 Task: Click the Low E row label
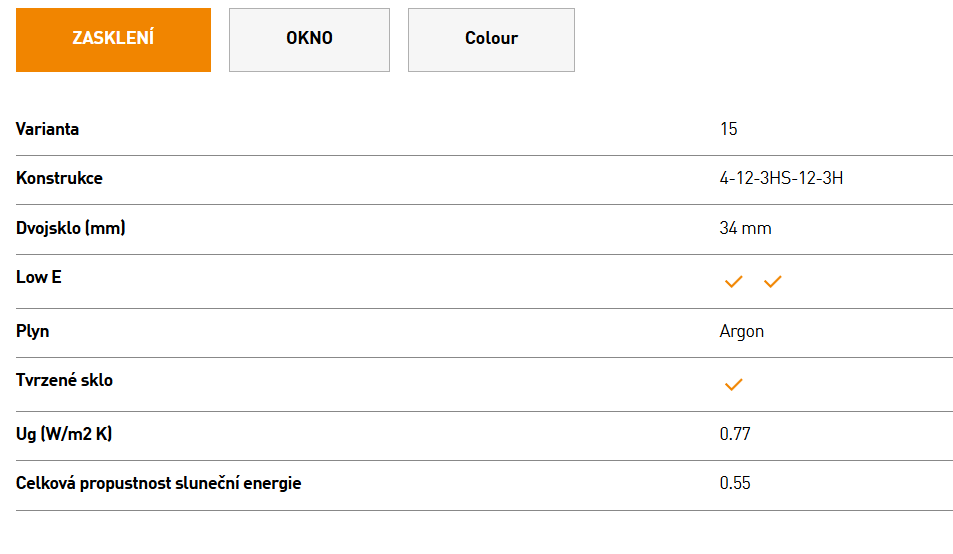38,278
